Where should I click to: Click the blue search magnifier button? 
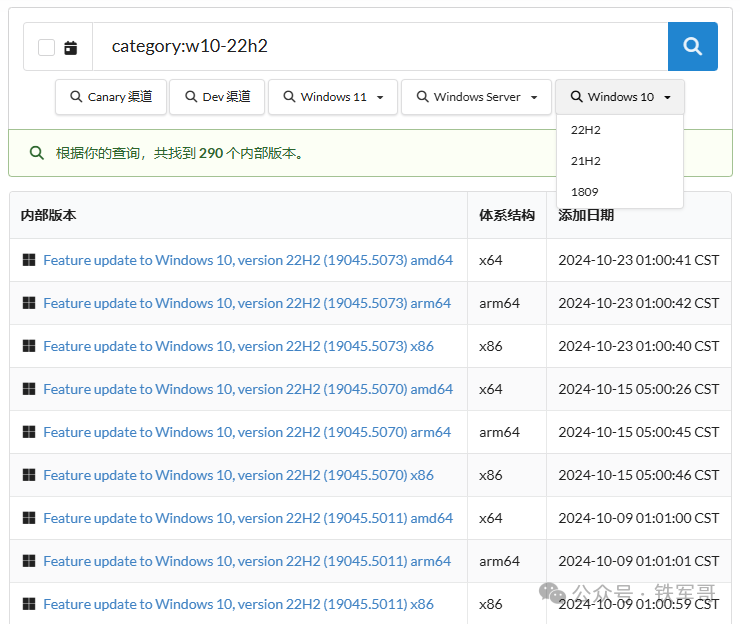692,46
